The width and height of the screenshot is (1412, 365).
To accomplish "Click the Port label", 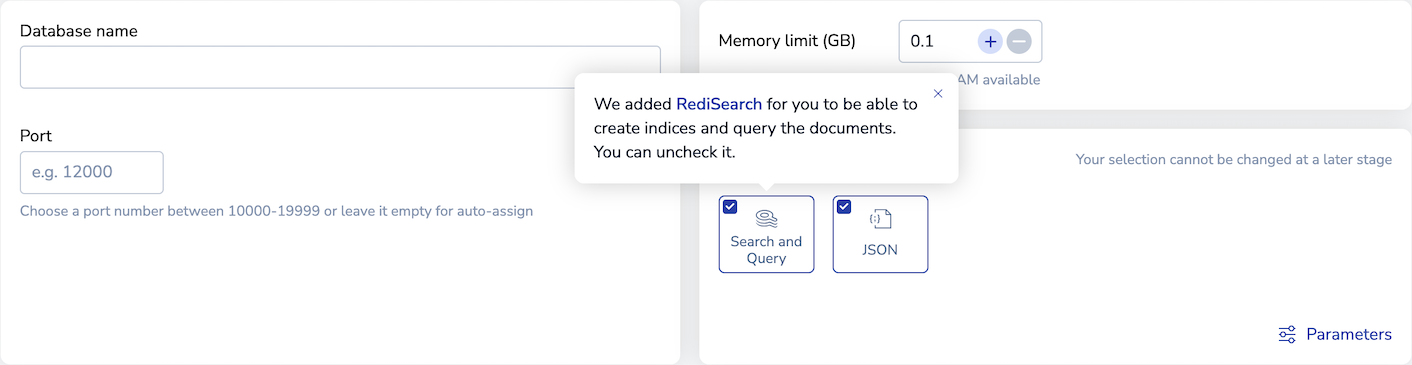I will (36, 136).
